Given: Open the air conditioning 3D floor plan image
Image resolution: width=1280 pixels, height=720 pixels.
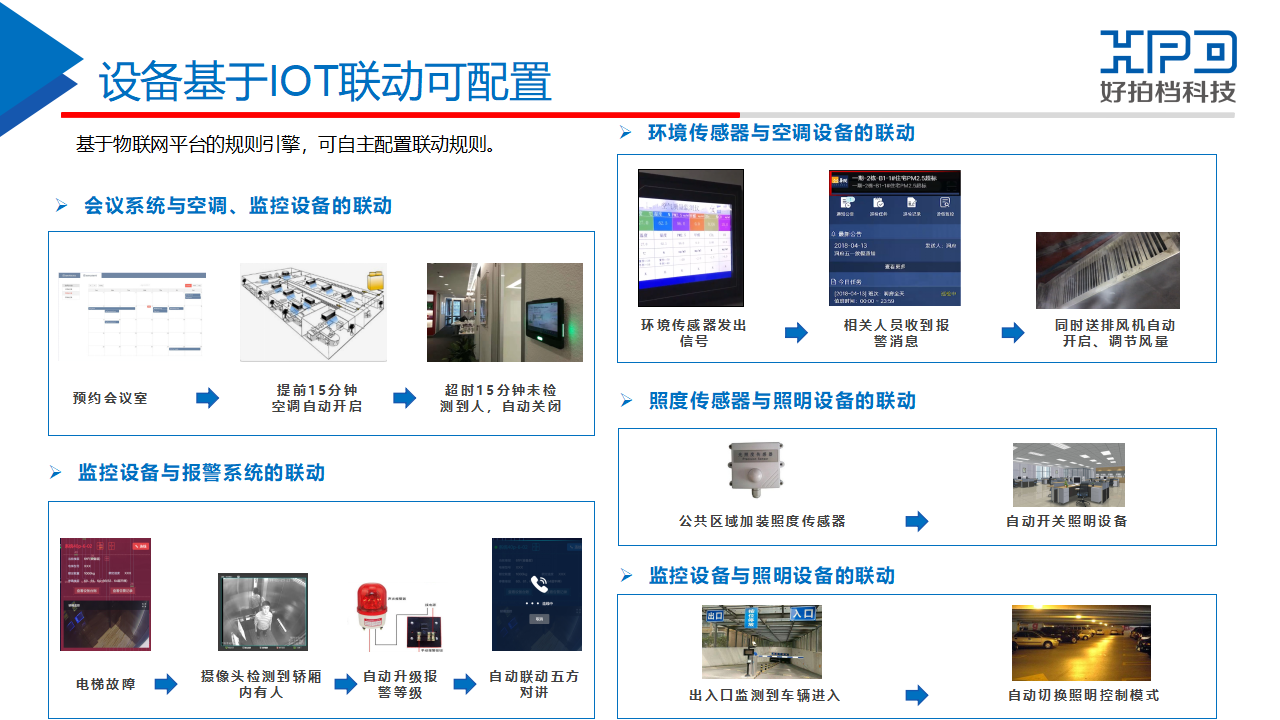Looking at the screenshot, I should coord(313,312).
